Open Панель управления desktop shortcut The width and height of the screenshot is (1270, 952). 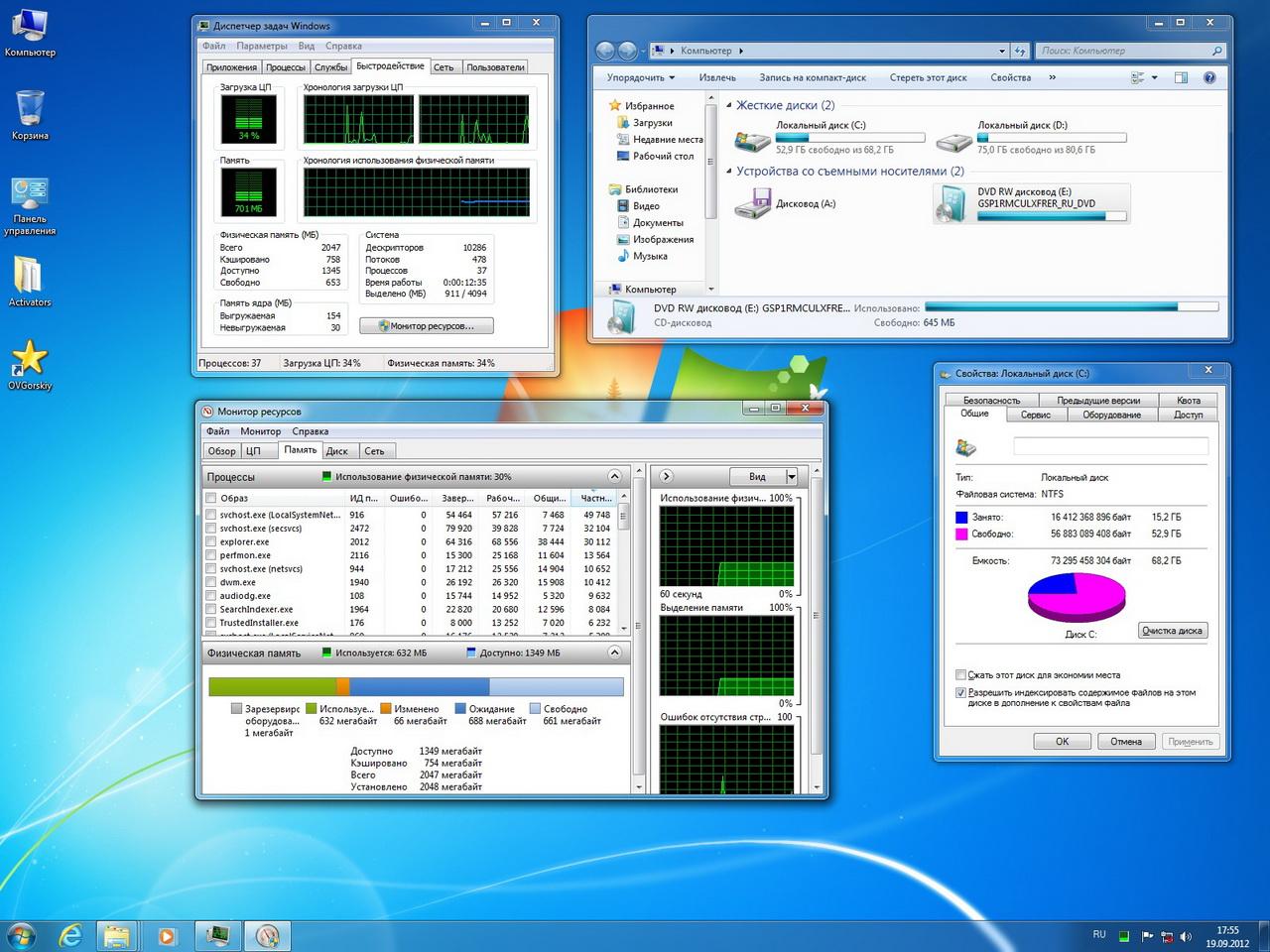(30, 206)
